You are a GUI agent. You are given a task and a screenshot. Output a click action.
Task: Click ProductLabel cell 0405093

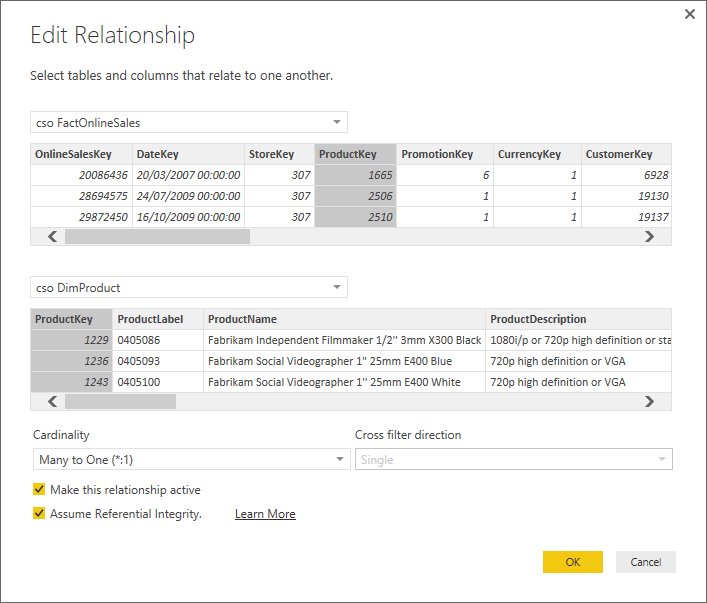[x=158, y=361]
